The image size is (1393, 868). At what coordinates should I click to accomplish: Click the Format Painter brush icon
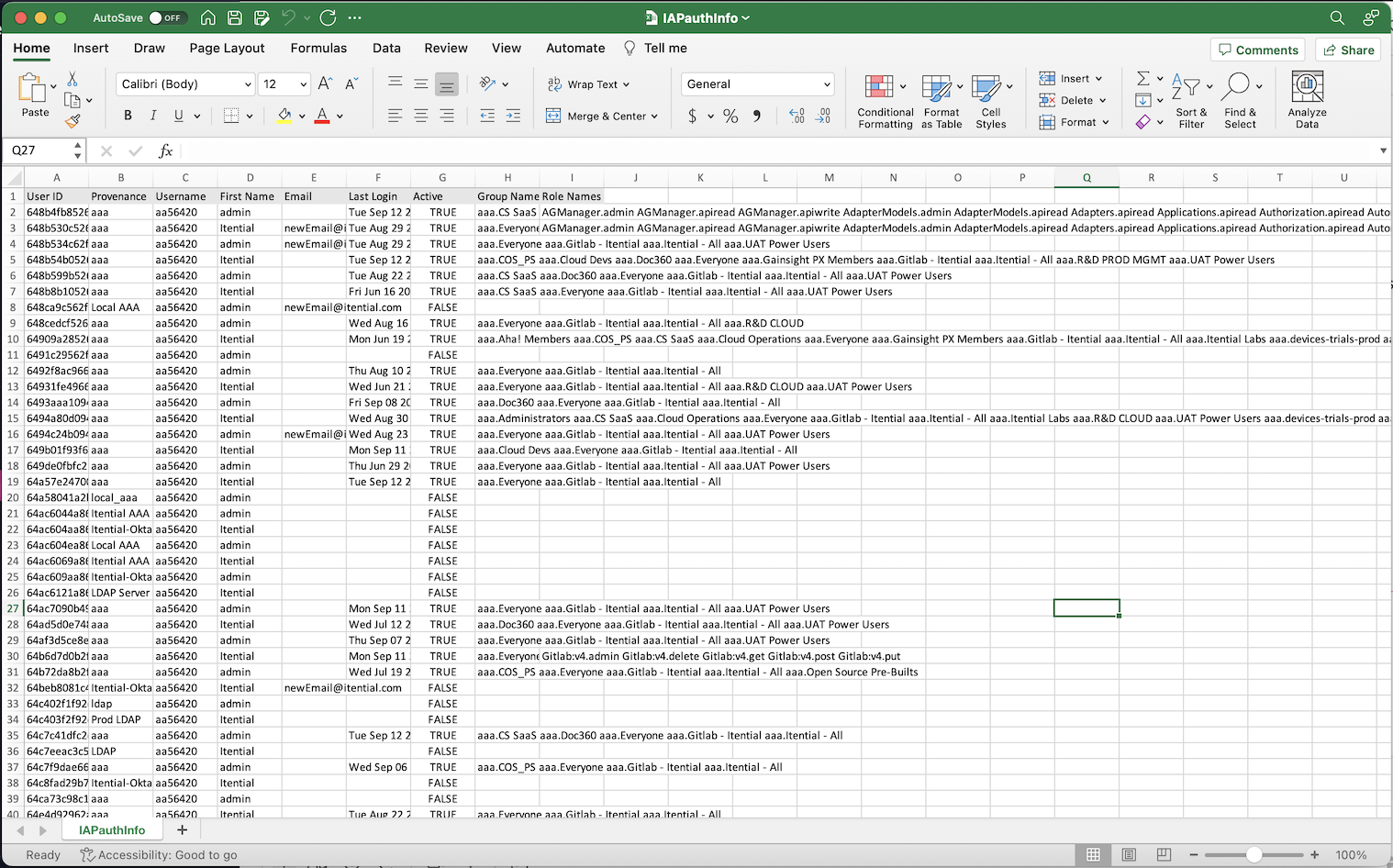(x=72, y=121)
